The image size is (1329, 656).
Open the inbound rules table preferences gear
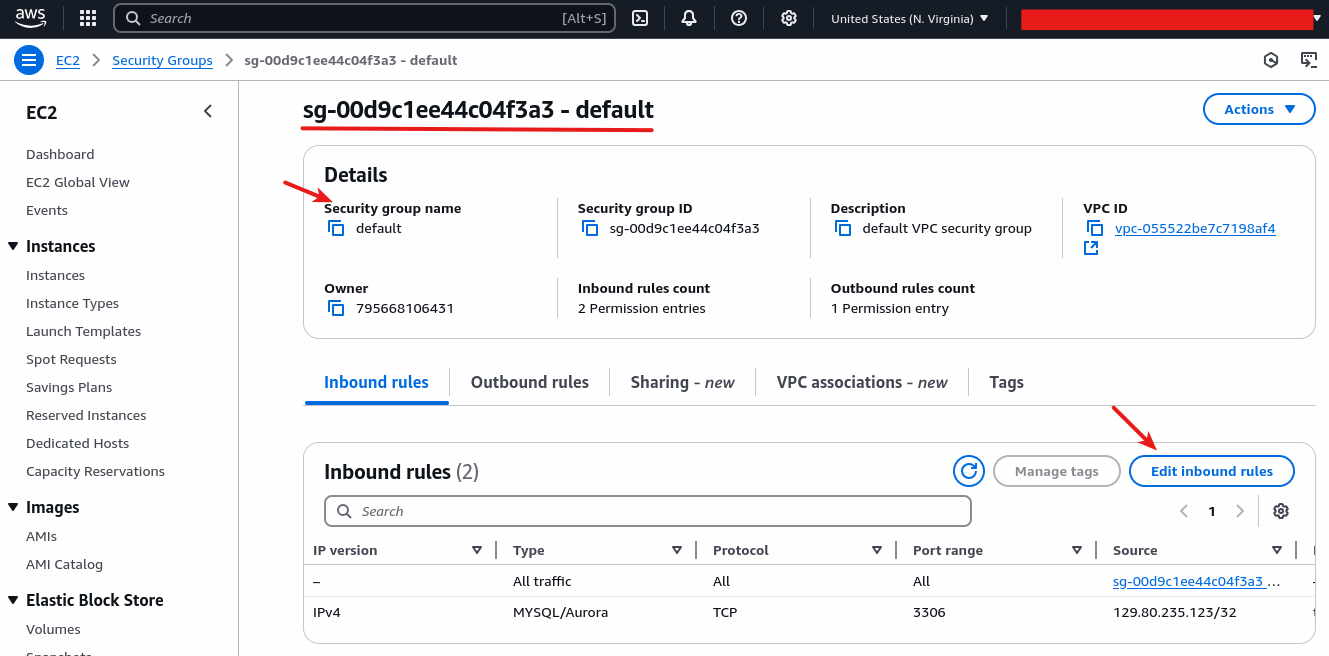tap(1281, 511)
